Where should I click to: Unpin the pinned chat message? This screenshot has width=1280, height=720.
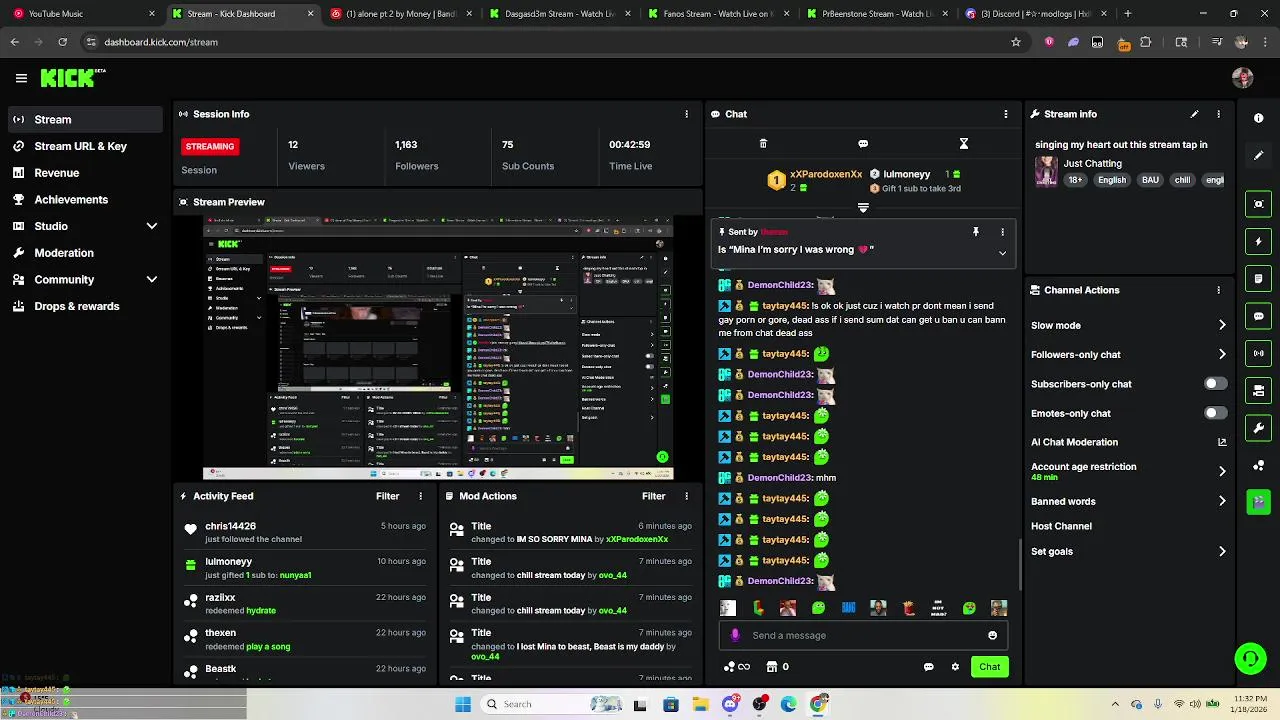(976, 232)
